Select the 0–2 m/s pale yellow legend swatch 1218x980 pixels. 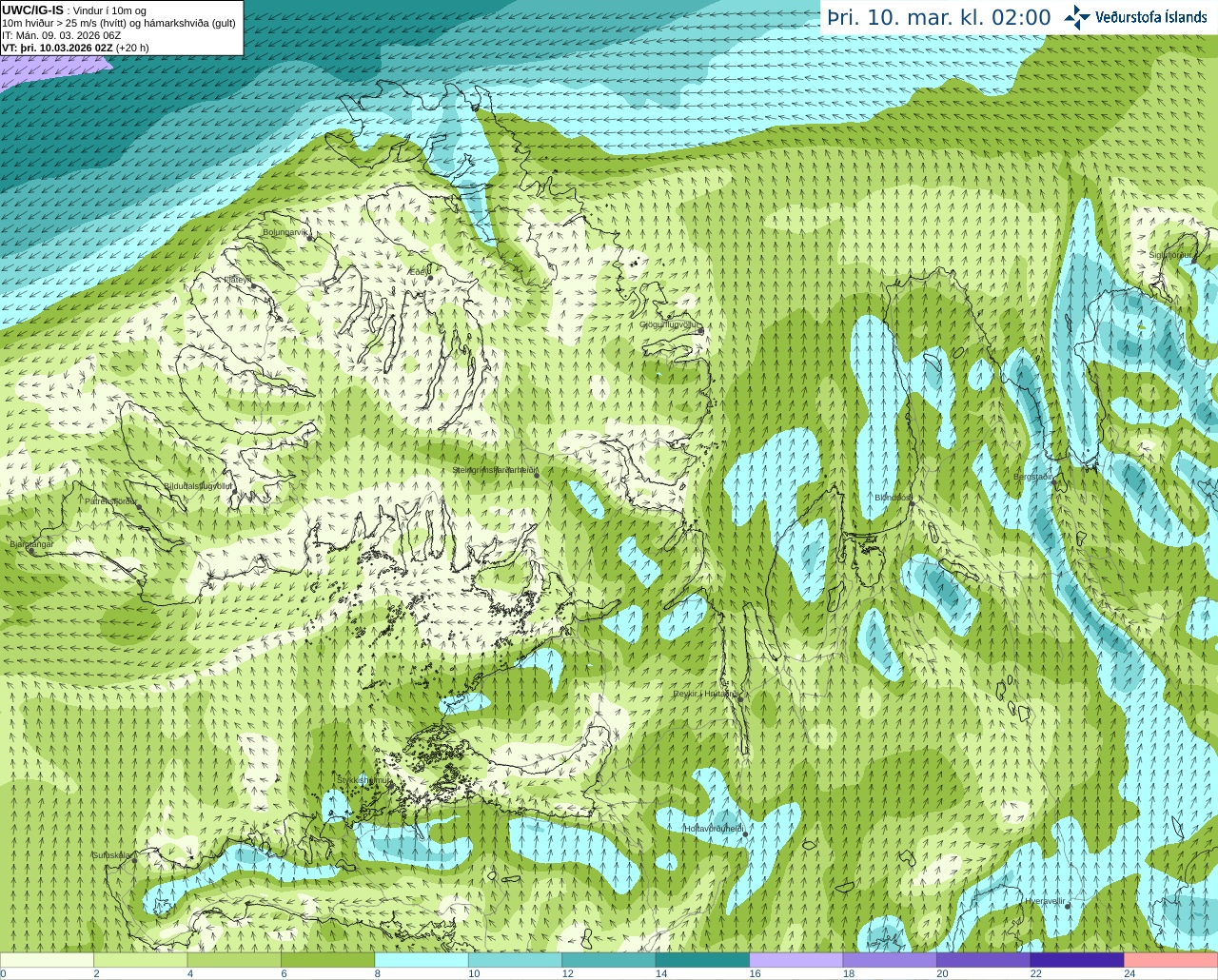point(47,960)
